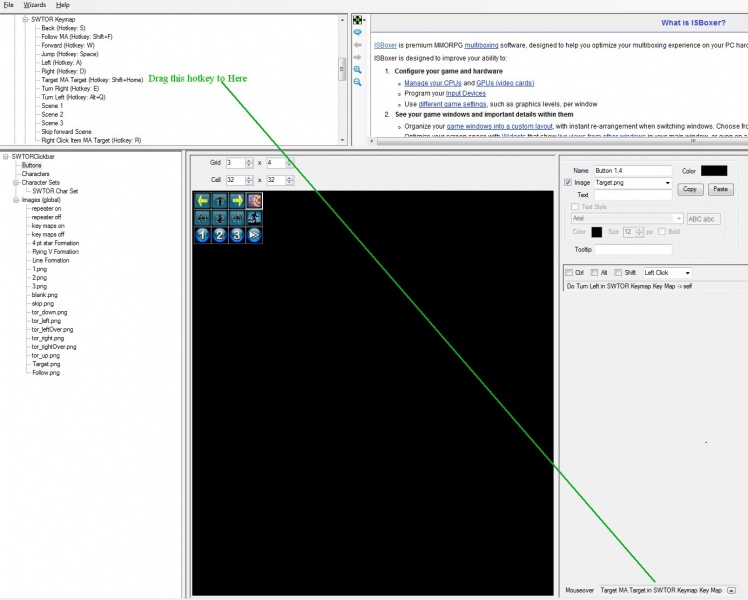Click the Paste button

720,189
